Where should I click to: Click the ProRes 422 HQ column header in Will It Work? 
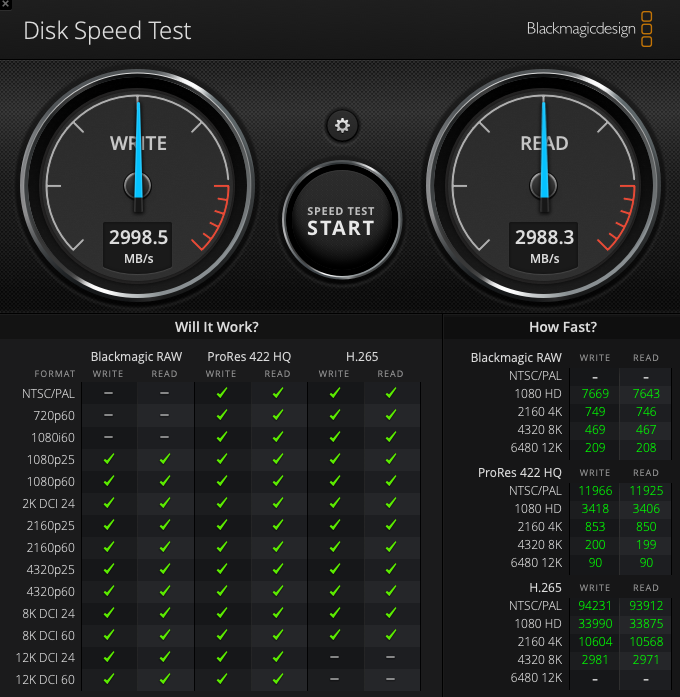click(x=249, y=357)
